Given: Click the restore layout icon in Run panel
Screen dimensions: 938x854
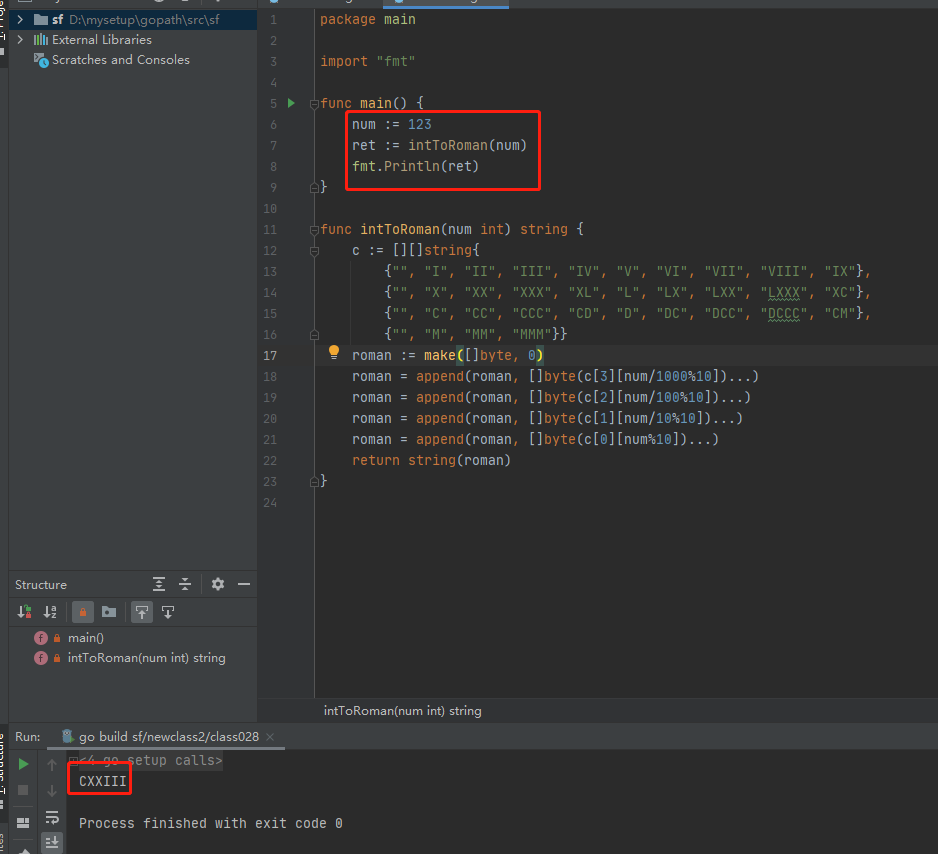Looking at the screenshot, I should 23,823.
